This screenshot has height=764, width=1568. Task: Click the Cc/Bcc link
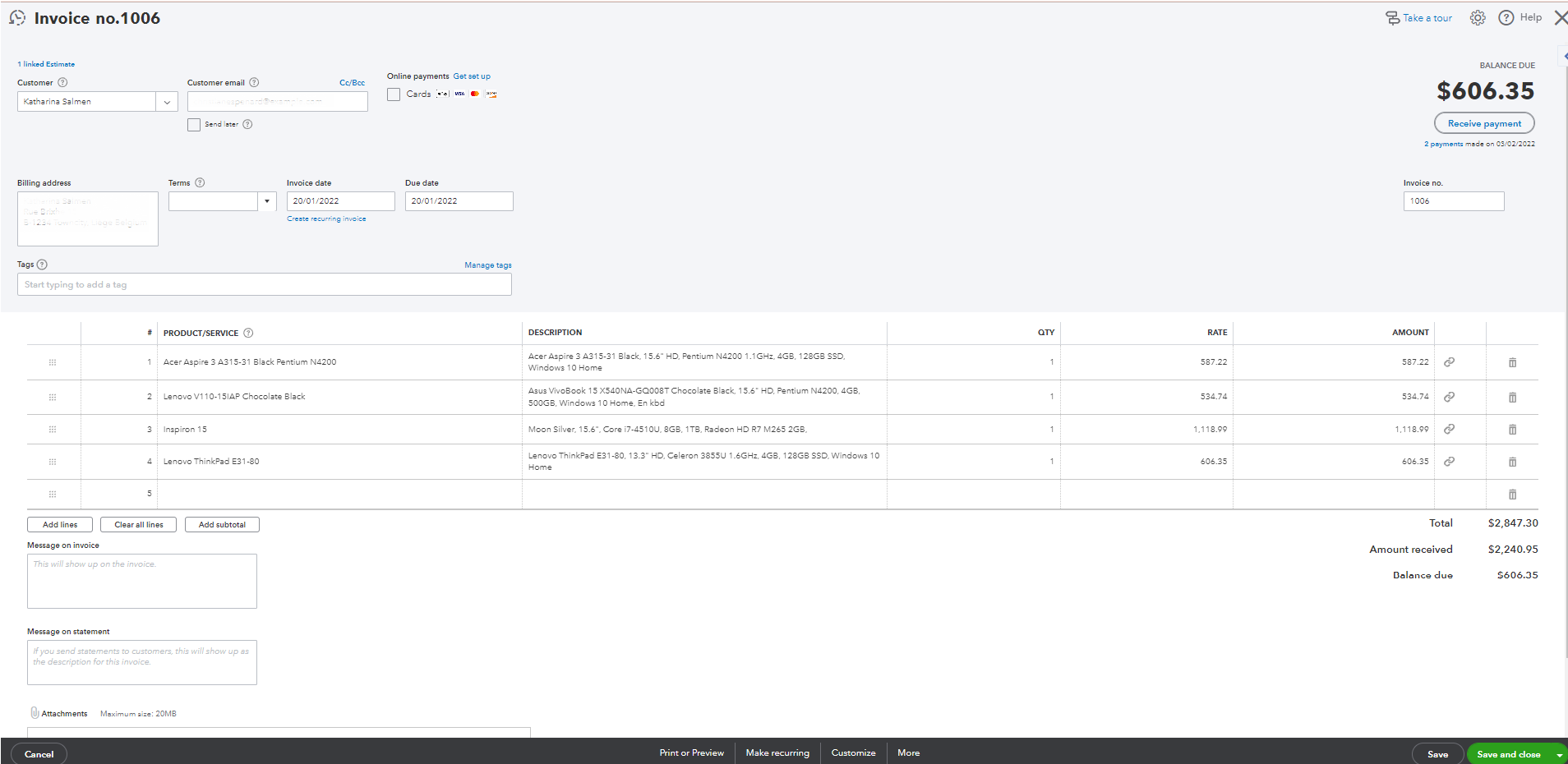pyautogui.click(x=352, y=83)
